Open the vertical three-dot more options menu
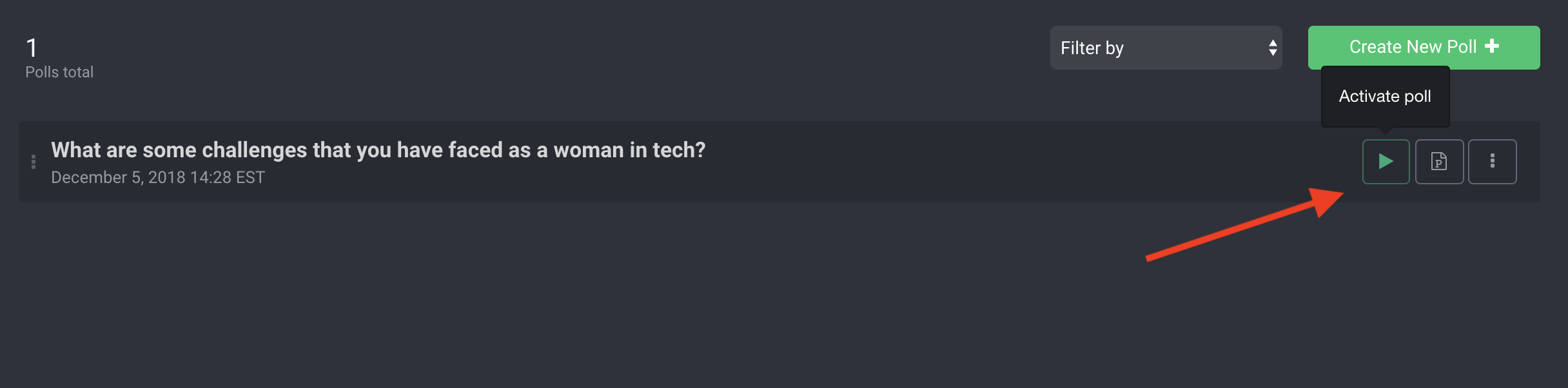 (x=1492, y=162)
